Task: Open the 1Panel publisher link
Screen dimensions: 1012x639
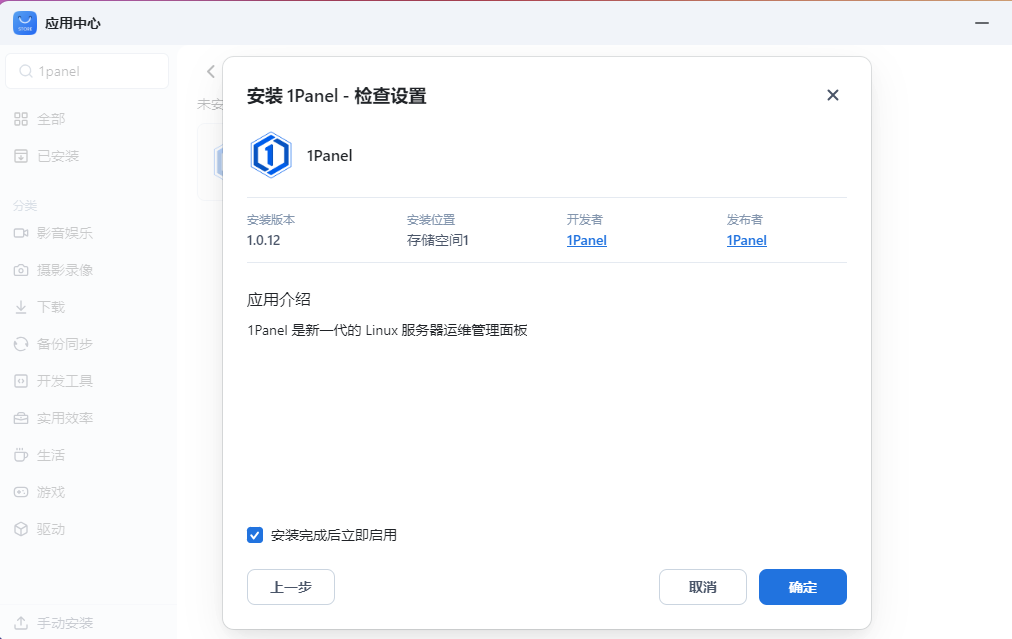Action: tap(746, 240)
